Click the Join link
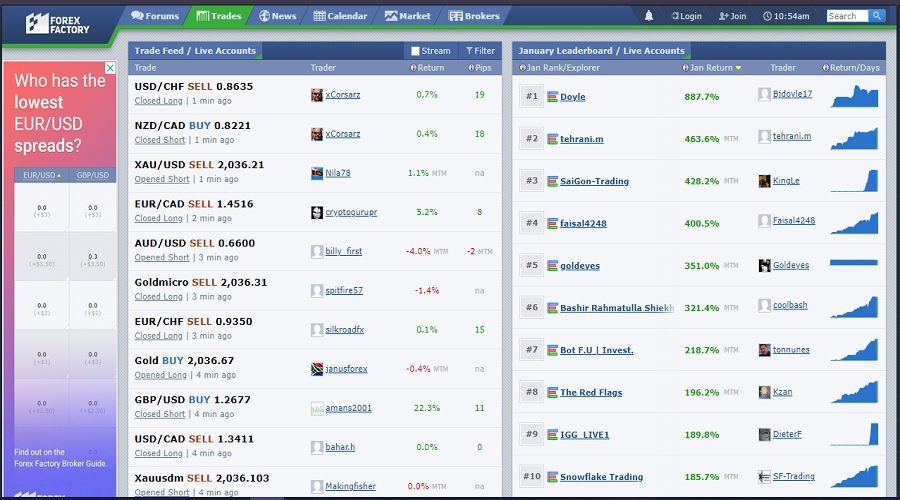 (x=732, y=16)
